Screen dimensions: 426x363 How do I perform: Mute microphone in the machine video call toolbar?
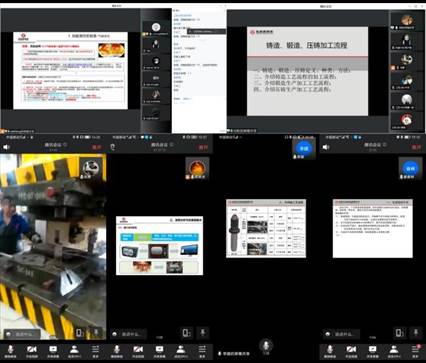(10, 351)
